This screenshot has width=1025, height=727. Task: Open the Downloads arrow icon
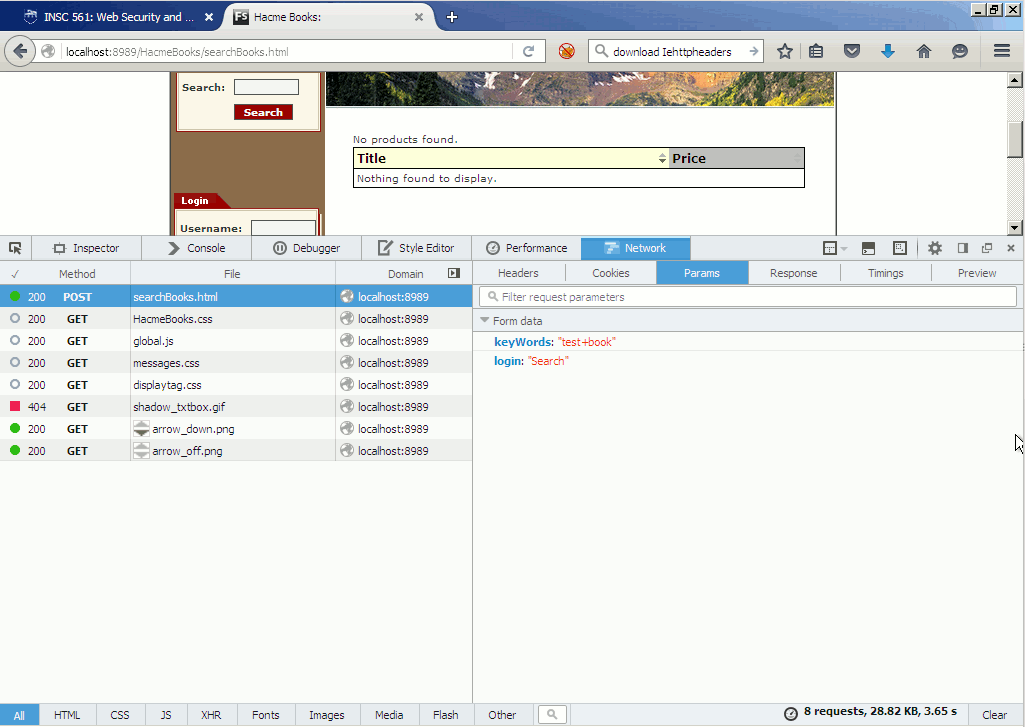888,51
